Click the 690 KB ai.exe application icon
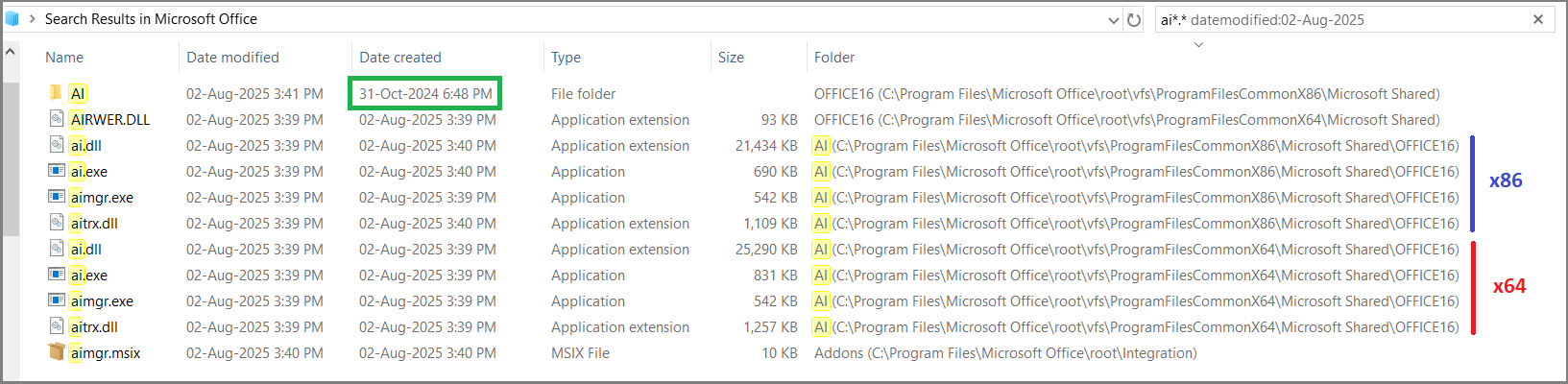 pyautogui.click(x=57, y=171)
